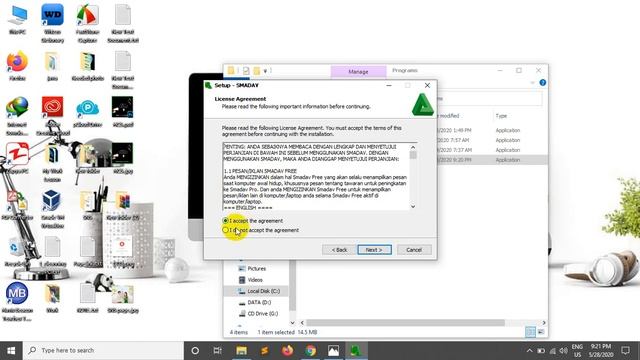Screen dimensions: 640x360
Task: Open File Explorer from the taskbar
Action: (x=241, y=351)
